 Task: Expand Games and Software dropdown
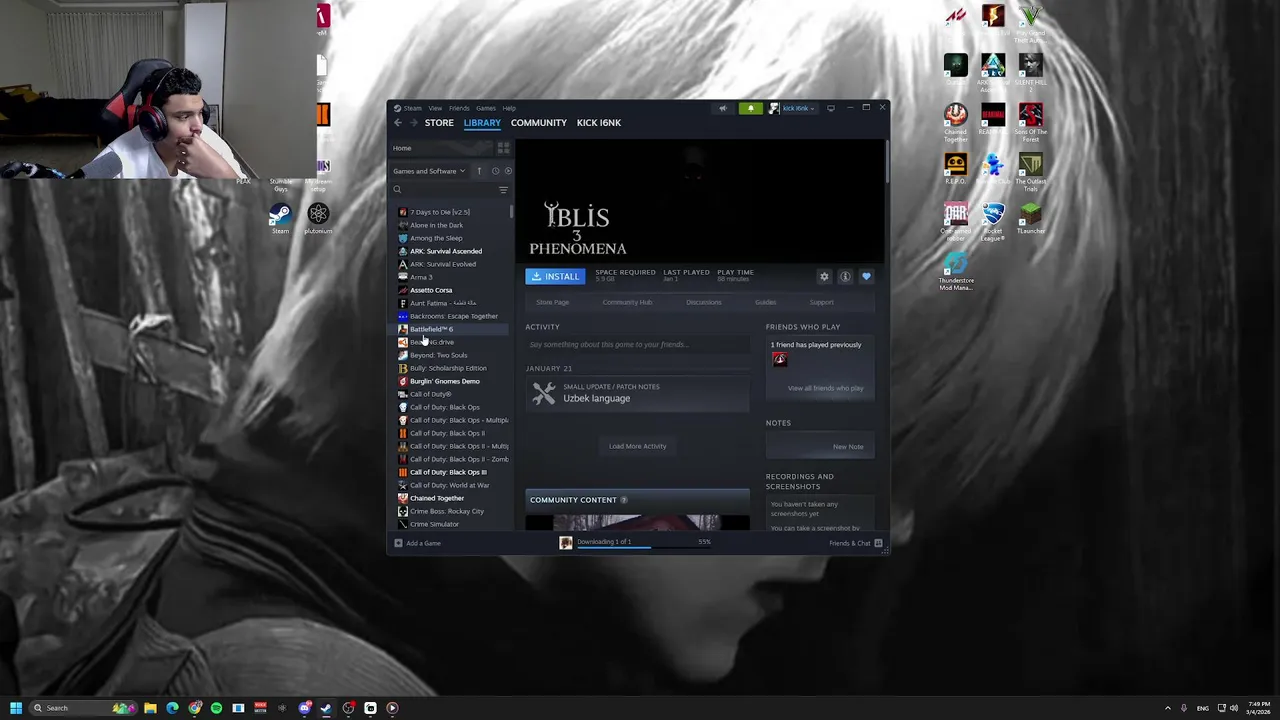(x=429, y=171)
